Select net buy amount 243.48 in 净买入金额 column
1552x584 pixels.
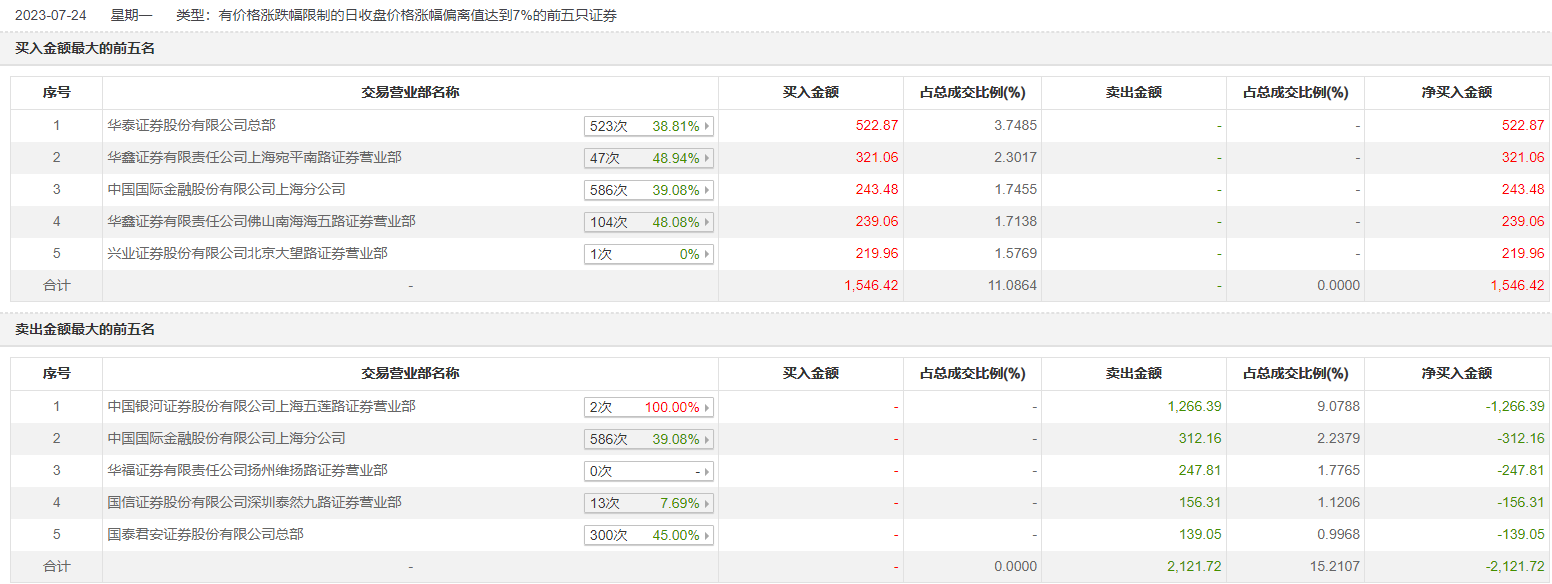[x=1523, y=189]
